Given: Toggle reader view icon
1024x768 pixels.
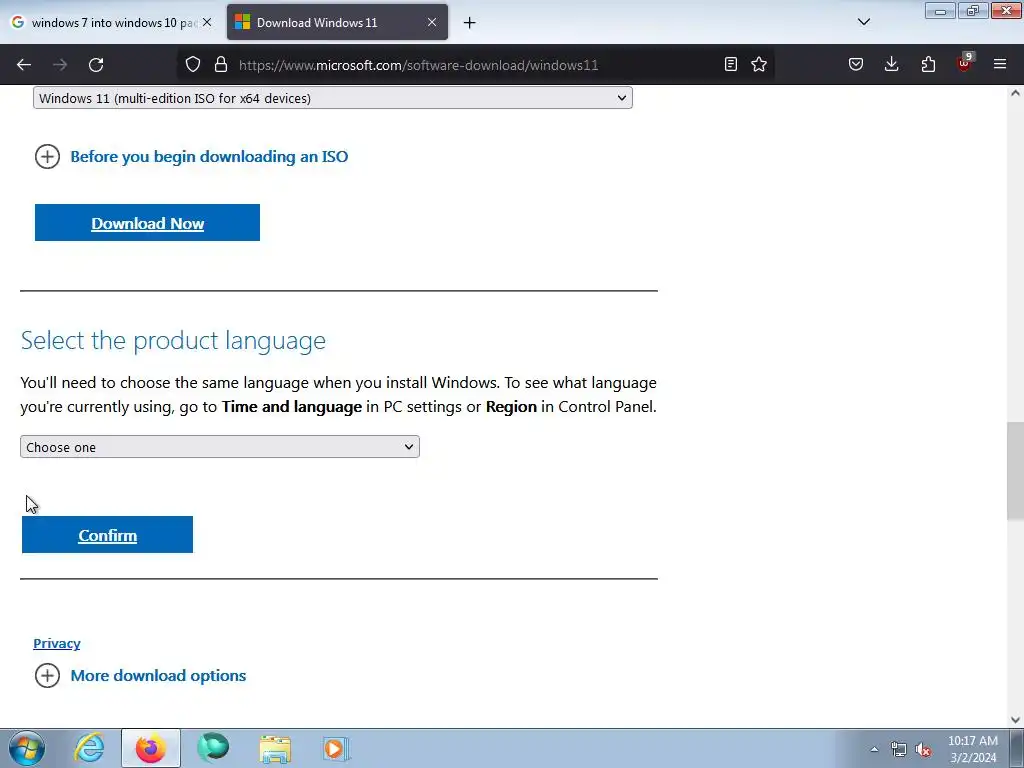Looking at the screenshot, I should click(x=731, y=64).
